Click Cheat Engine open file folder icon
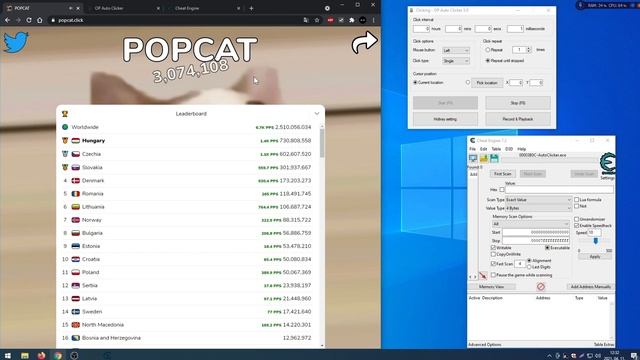Image resolution: width=640 pixels, height=360 pixels. [x=484, y=158]
